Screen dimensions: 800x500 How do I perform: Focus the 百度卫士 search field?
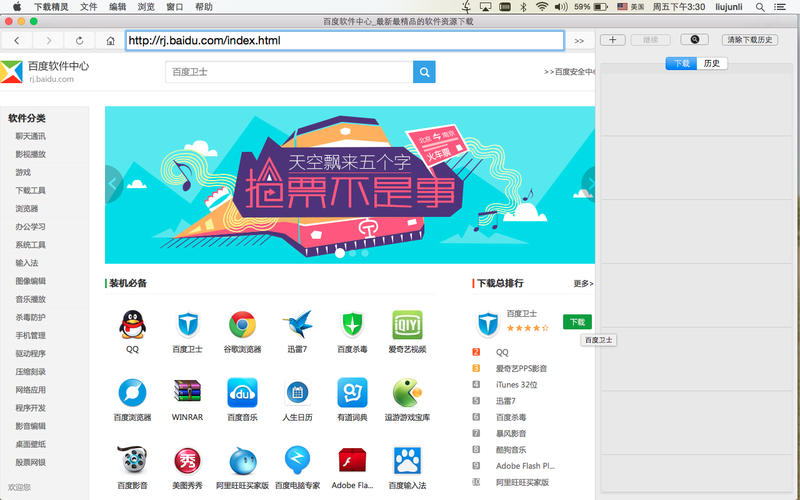(289, 72)
